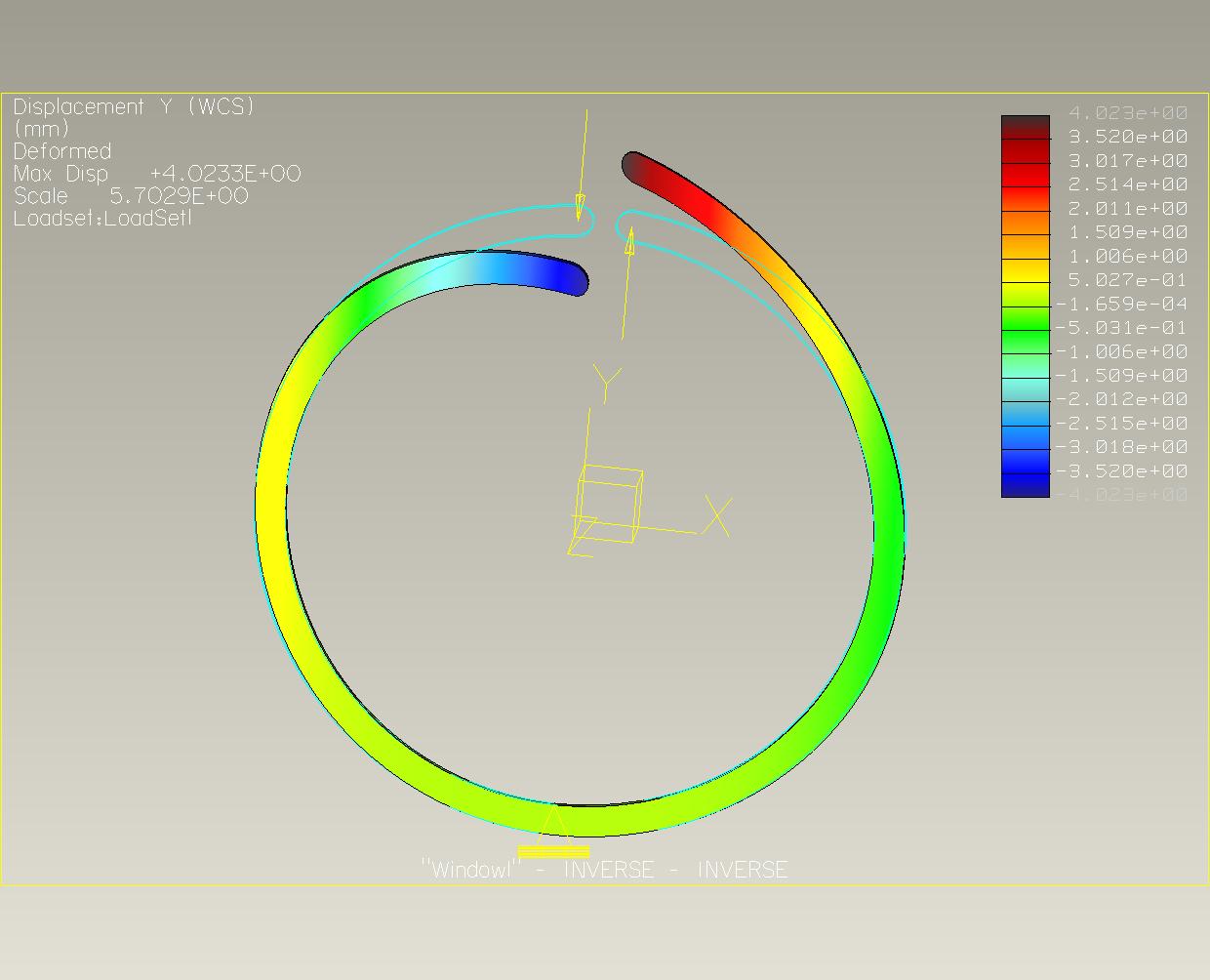The height and width of the screenshot is (980, 1210).
Task: Click legend value 4.023e+00
Action: tap(1128, 112)
